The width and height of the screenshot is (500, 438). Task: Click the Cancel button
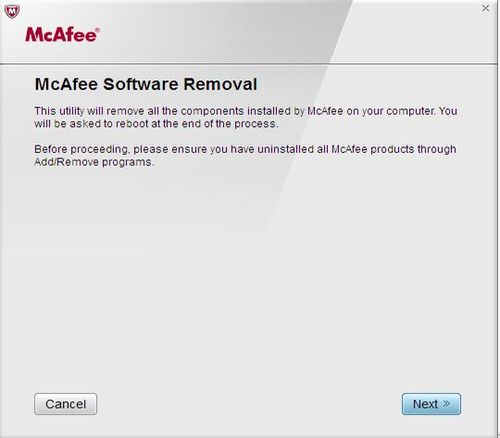tap(66, 404)
